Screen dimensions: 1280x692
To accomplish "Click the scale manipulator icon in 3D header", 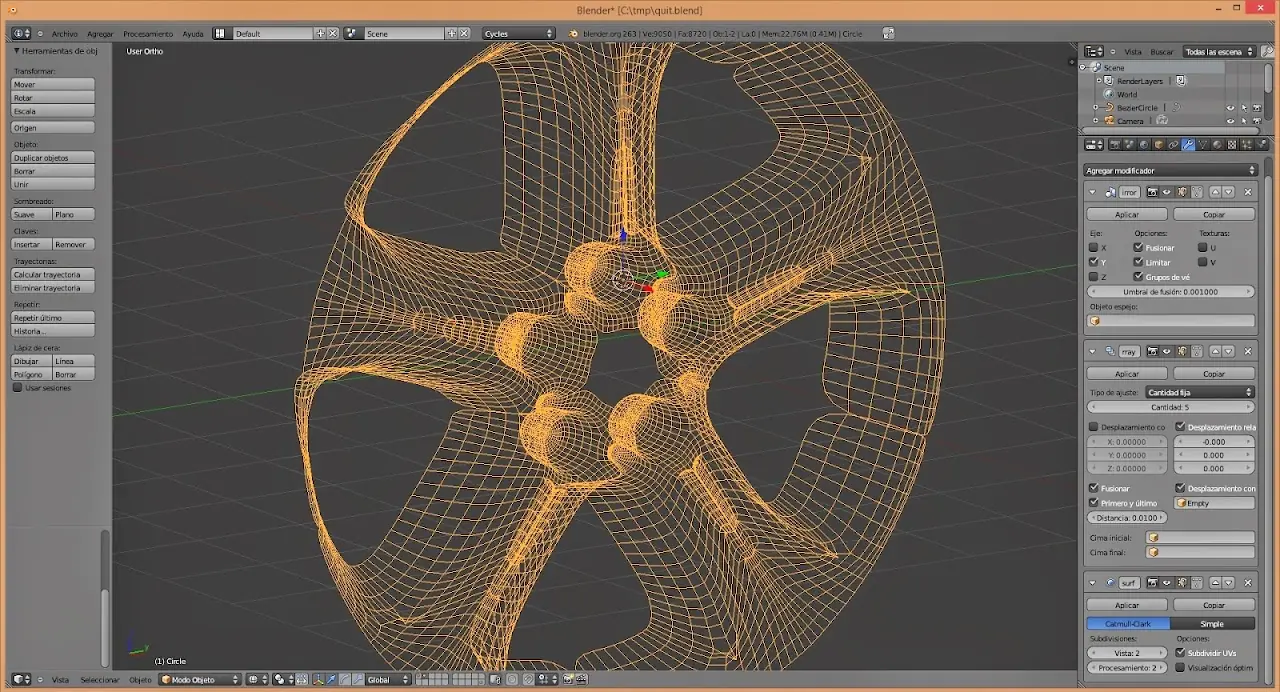I will 358,679.
